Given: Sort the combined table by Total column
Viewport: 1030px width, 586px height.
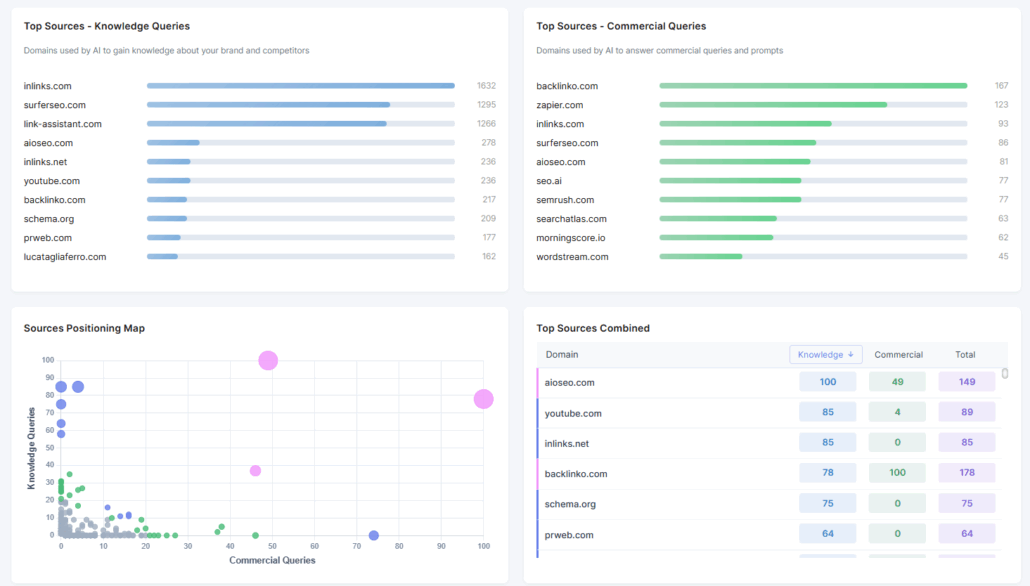Looking at the screenshot, I should click(x=965, y=354).
